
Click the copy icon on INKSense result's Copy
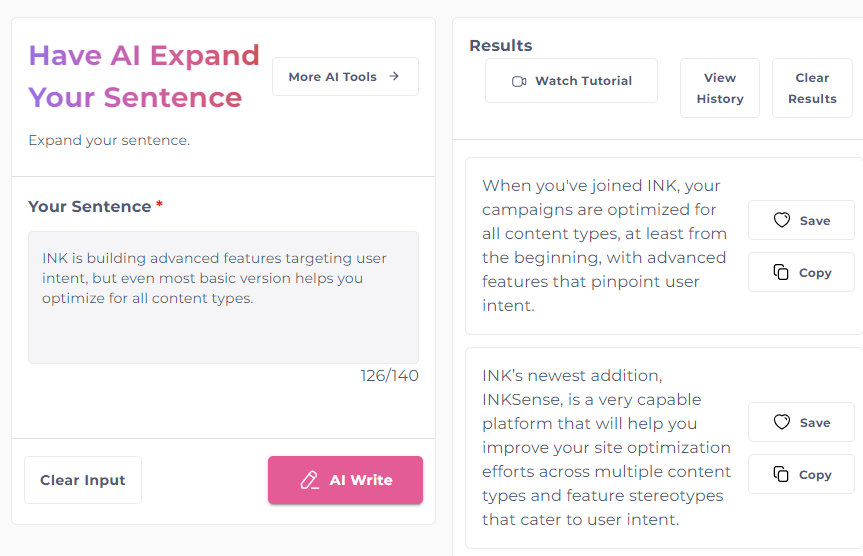[781, 474]
